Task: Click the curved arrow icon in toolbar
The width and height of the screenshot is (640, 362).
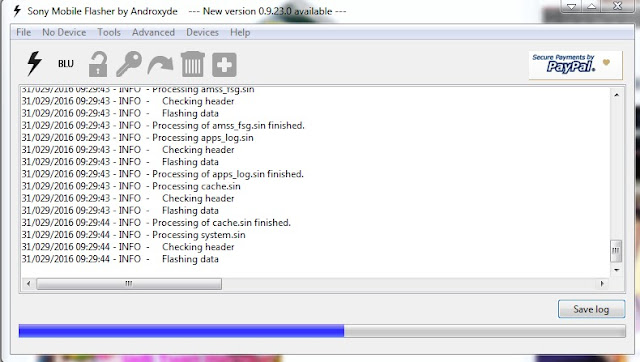Action: click(160, 65)
